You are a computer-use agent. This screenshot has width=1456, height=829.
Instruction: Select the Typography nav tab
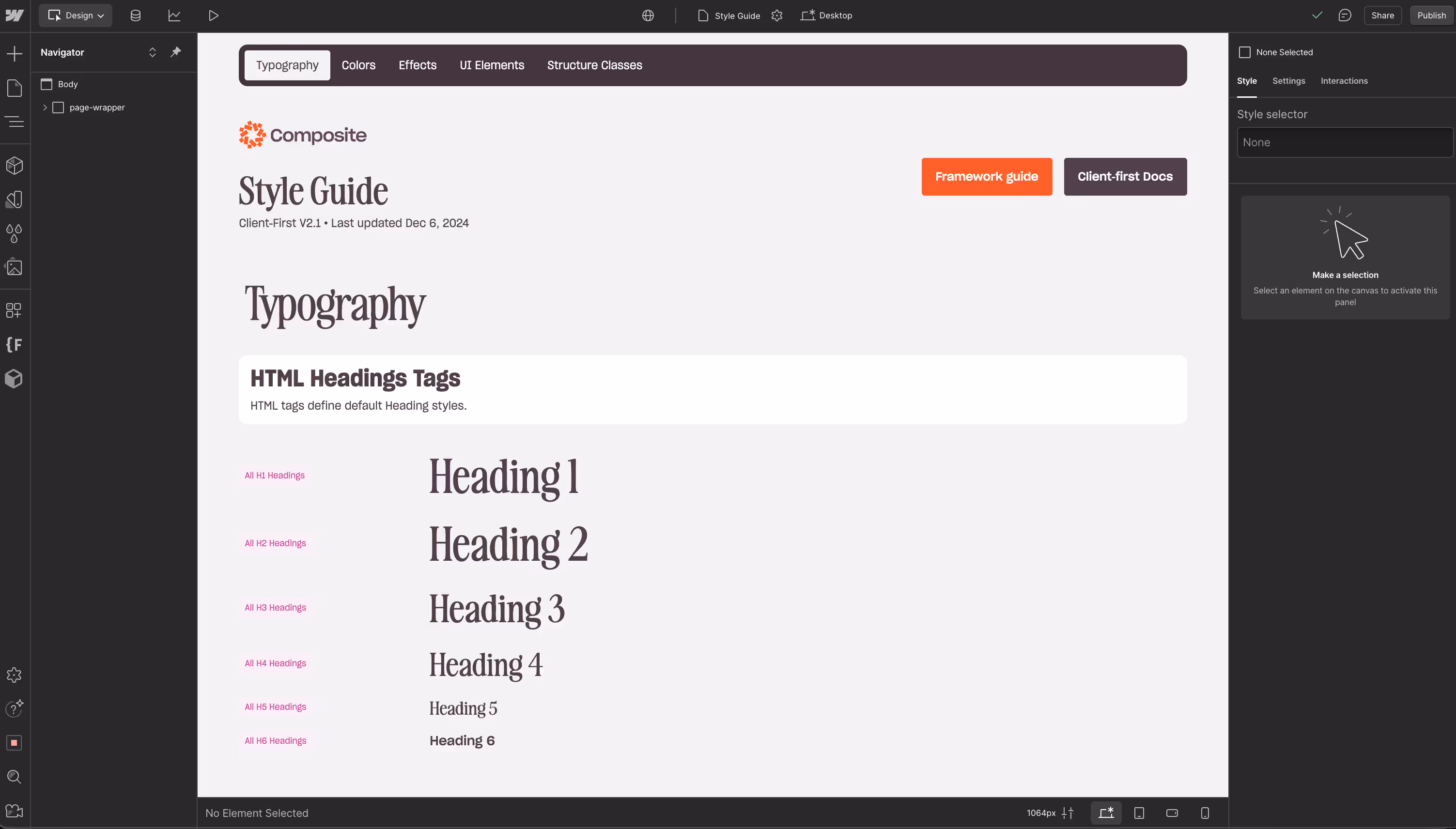[x=287, y=65]
